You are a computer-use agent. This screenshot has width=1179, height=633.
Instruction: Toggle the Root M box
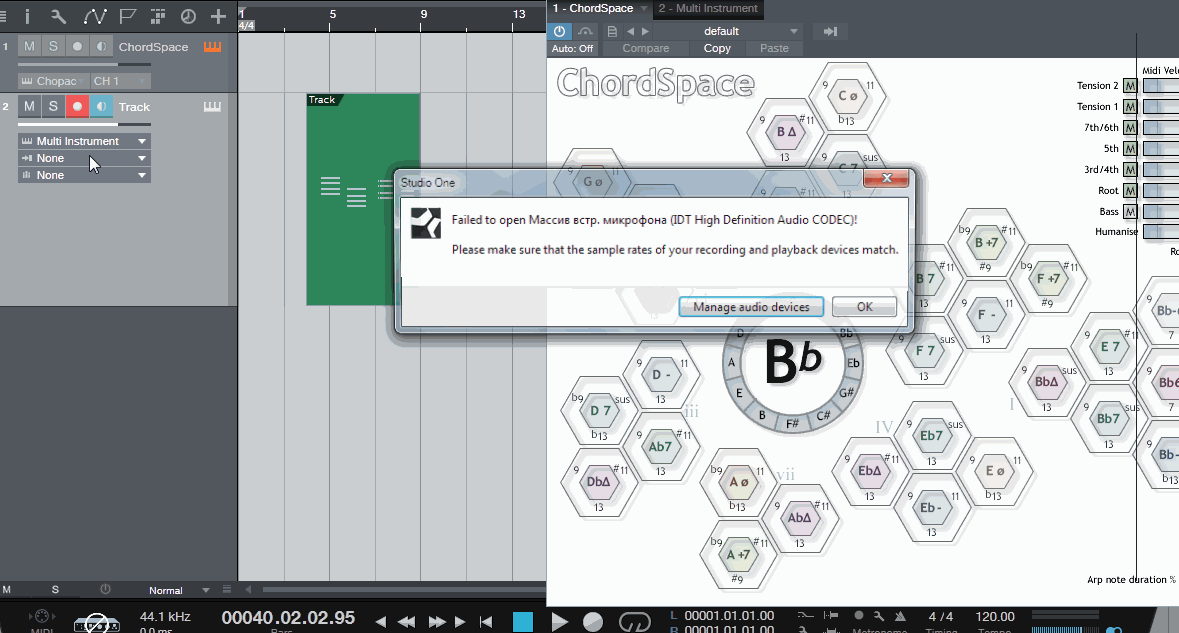1129,191
